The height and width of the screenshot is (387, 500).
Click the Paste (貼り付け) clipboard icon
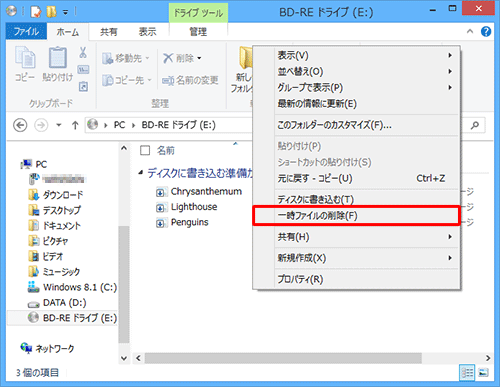58,64
